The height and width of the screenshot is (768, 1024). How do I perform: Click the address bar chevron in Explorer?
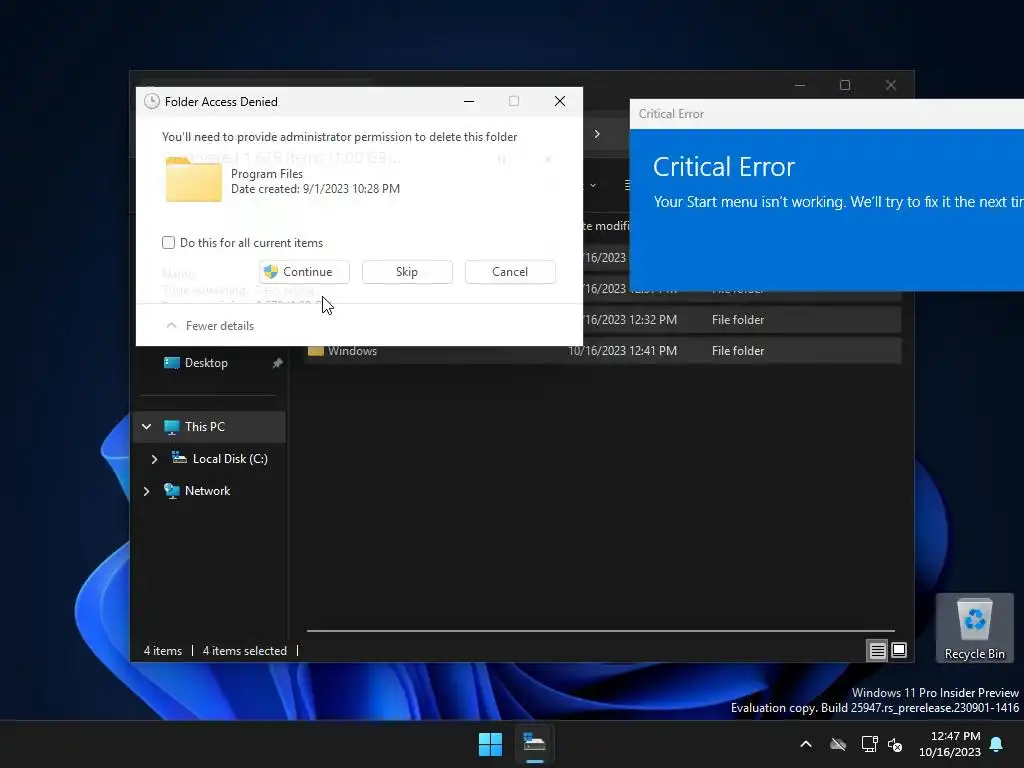tap(597, 134)
